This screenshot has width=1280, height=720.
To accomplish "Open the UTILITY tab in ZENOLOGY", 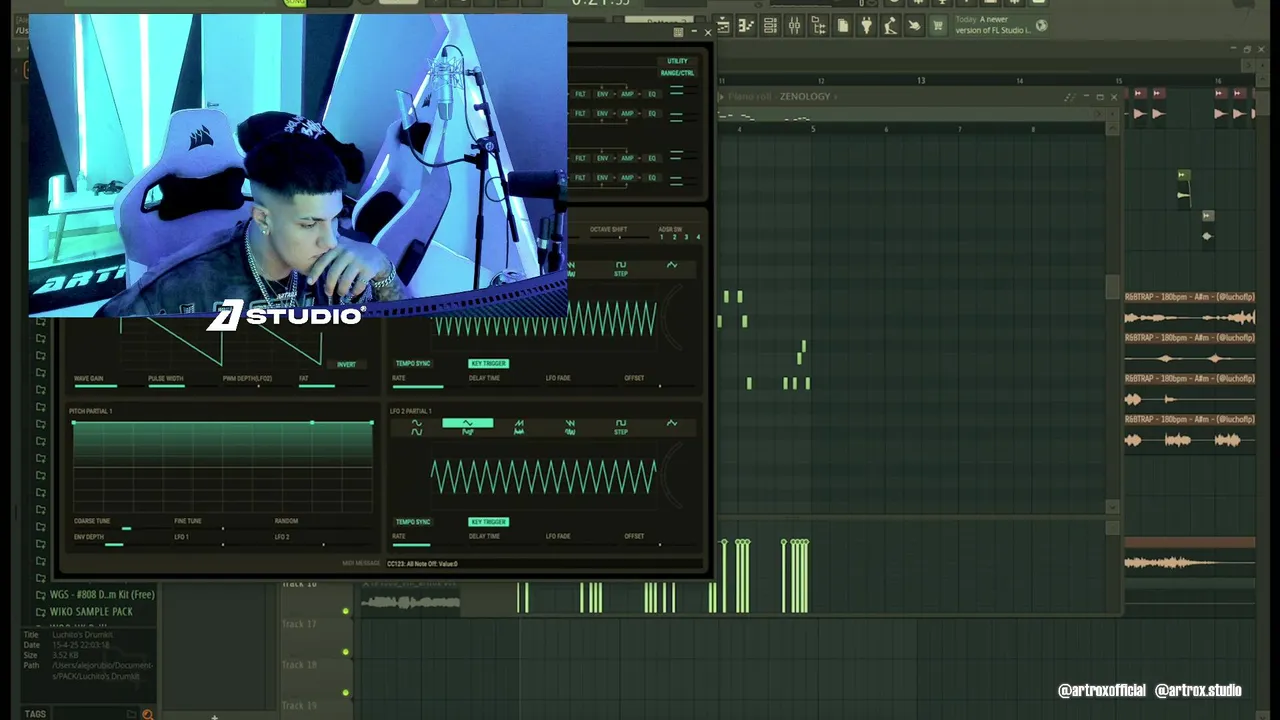I will tap(677, 61).
